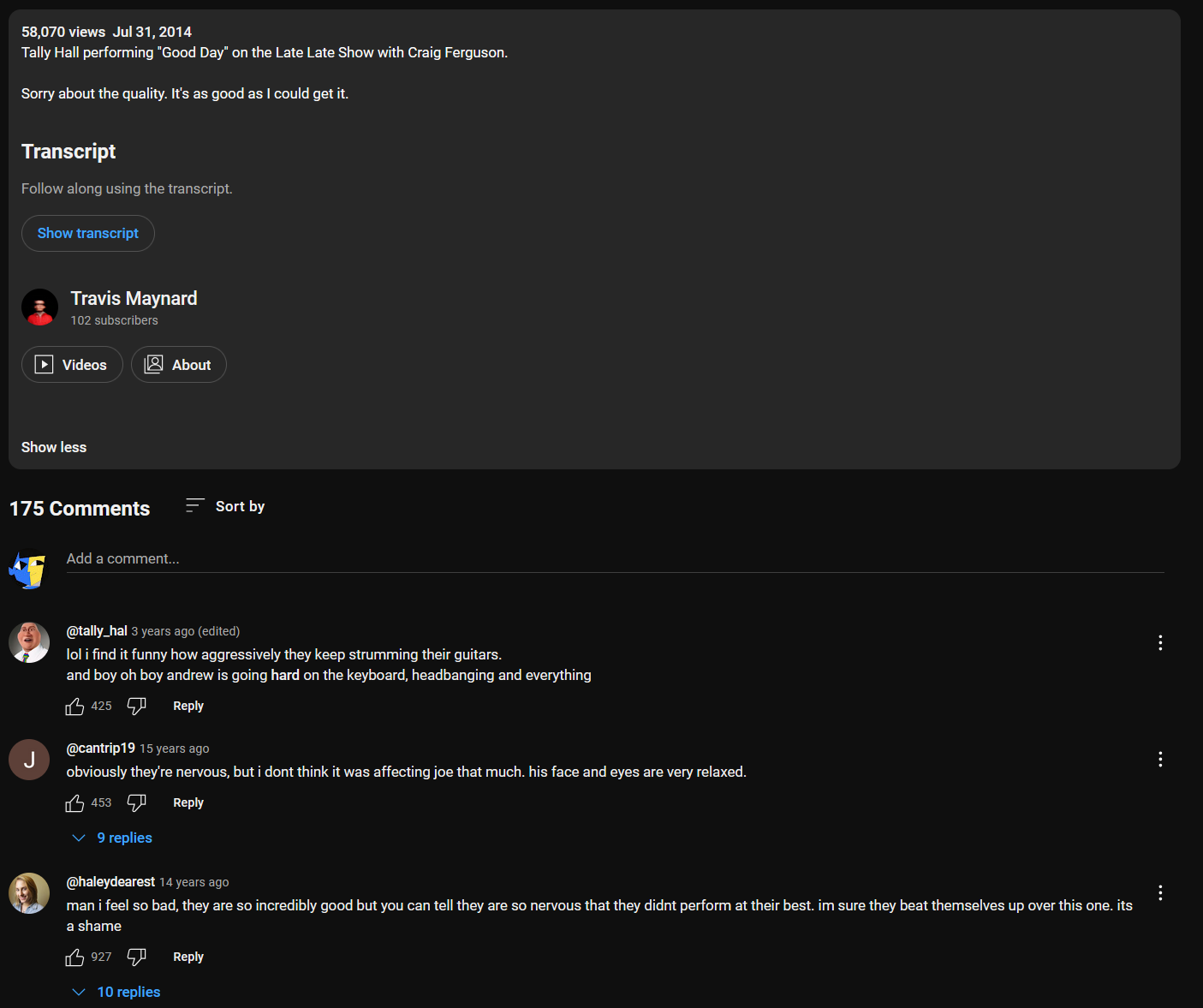Like the @haleydearest comment

click(x=74, y=957)
